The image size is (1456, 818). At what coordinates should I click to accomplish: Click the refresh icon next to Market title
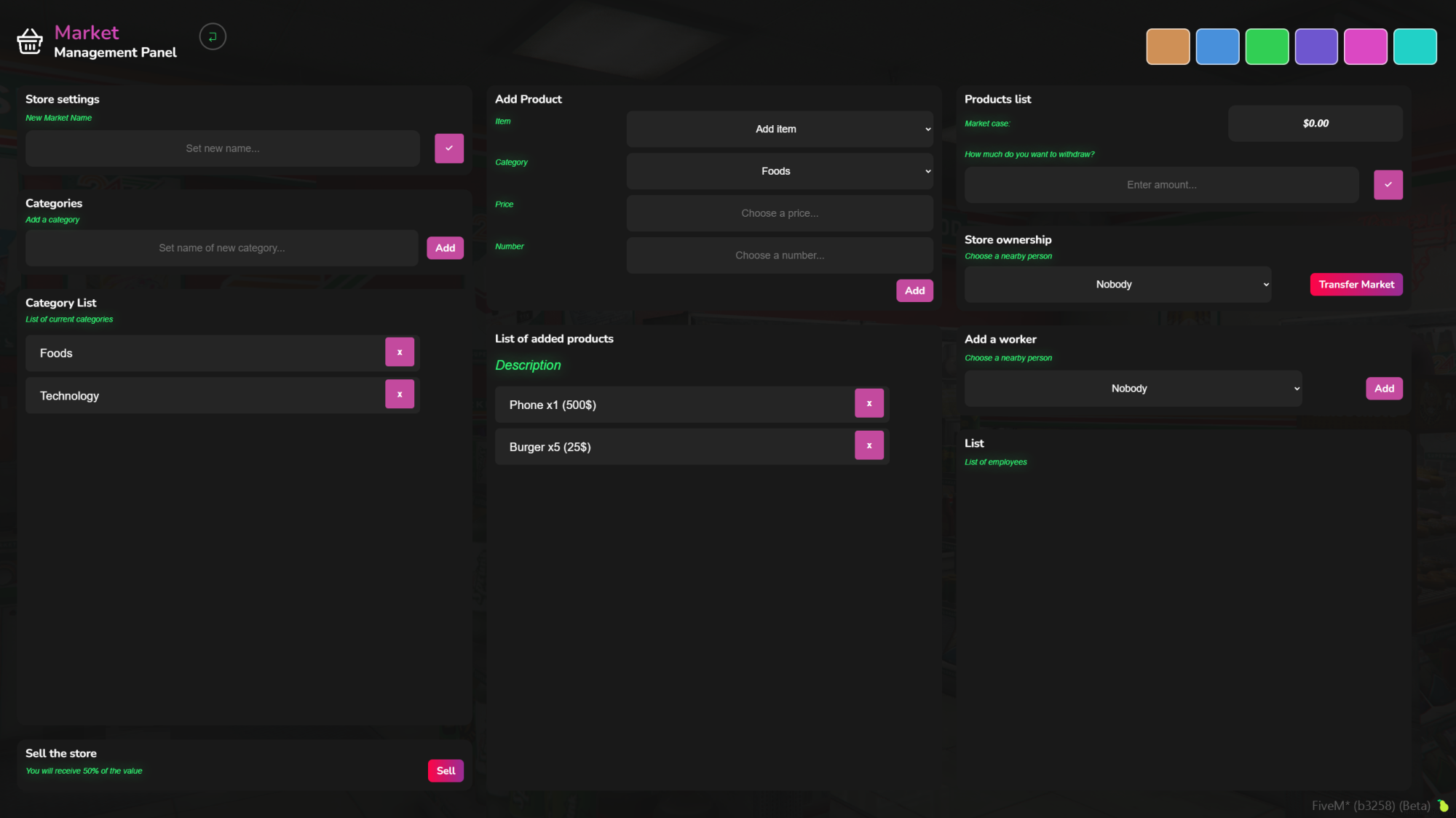point(213,36)
